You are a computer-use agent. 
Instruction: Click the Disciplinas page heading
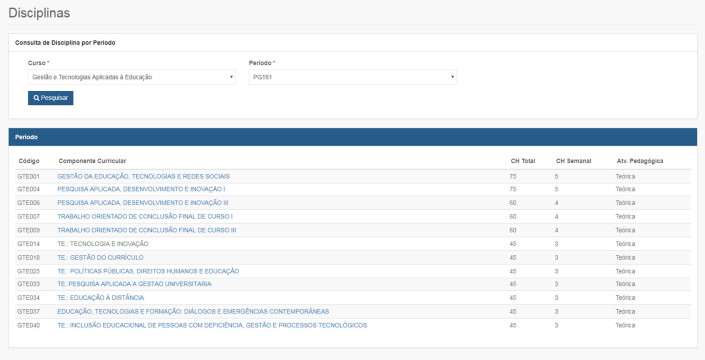[39, 13]
